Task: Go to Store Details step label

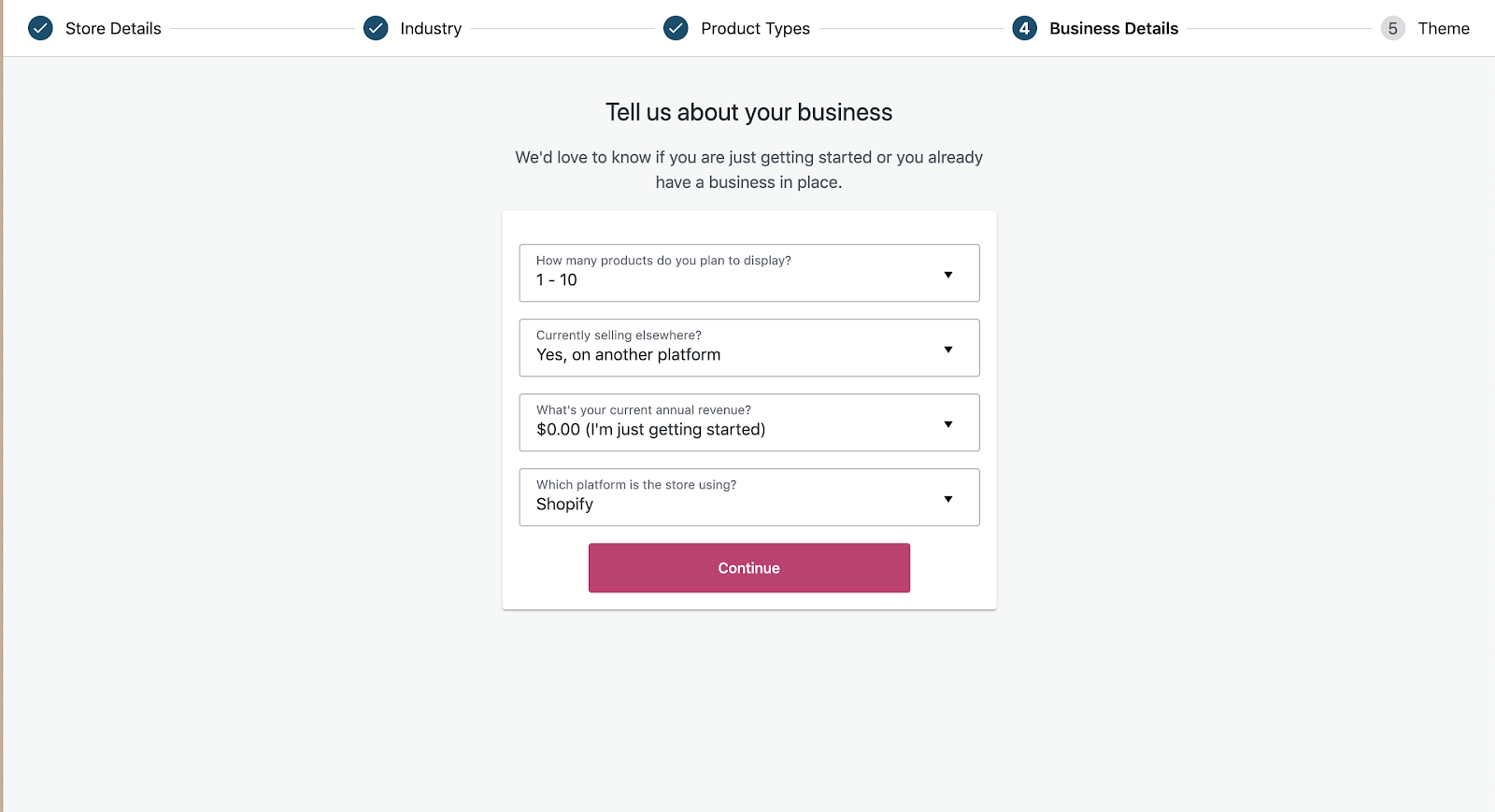Action: (113, 29)
